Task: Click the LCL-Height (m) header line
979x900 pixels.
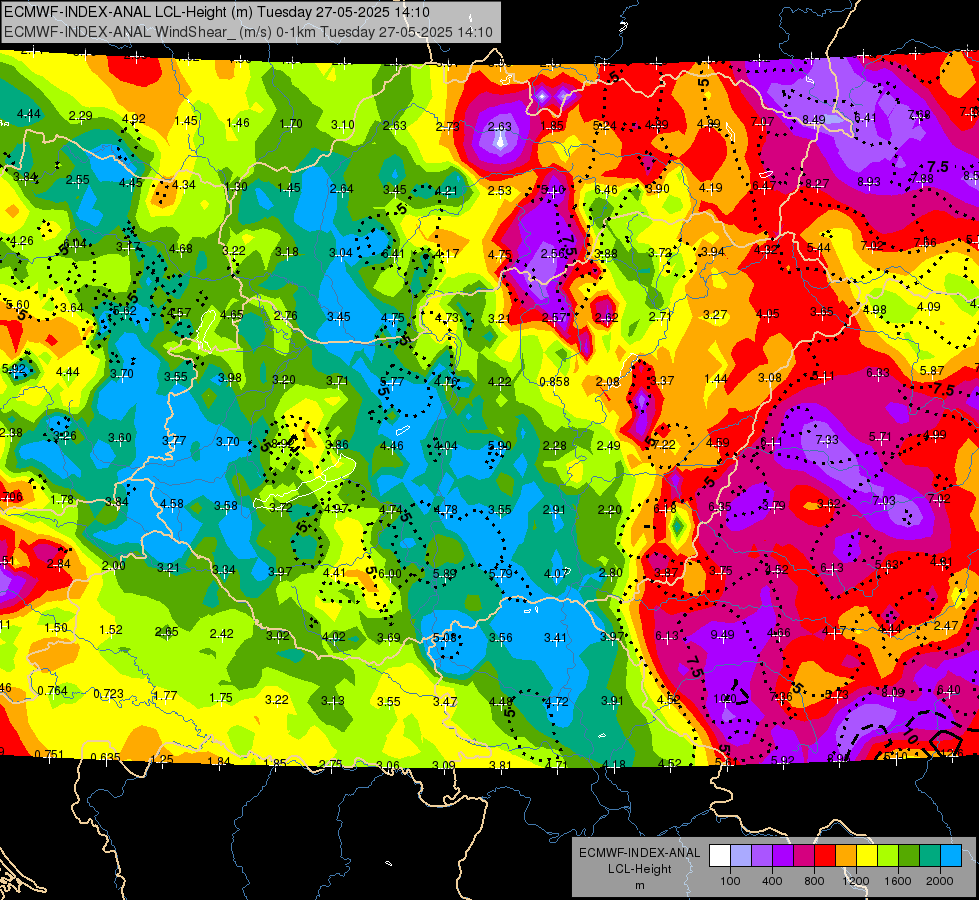Action: pos(217,12)
